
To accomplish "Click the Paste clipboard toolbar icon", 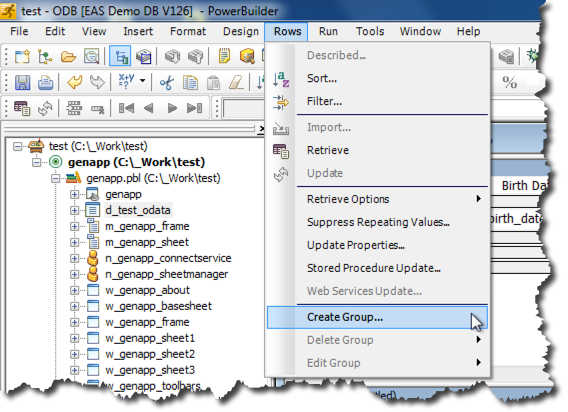I will pyautogui.click(x=213, y=83).
